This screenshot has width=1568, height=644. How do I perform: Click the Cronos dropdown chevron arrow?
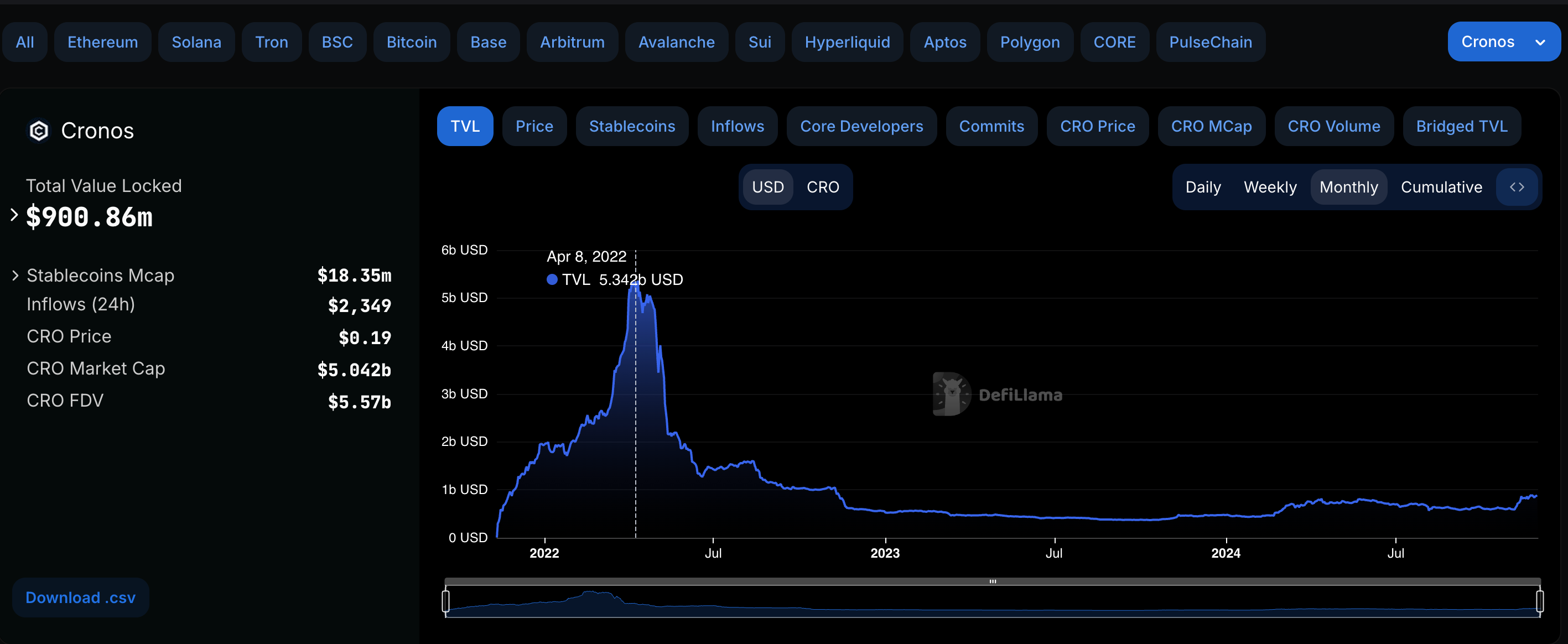pyautogui.click(x=1540, y=42)
